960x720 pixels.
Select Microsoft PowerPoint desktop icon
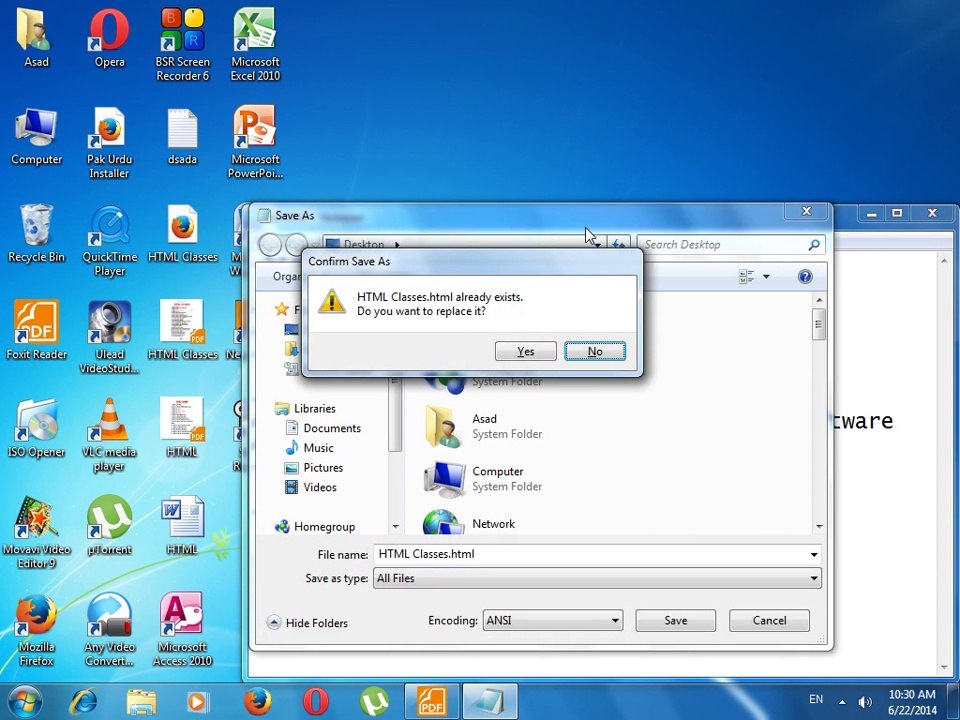point(255,143)
